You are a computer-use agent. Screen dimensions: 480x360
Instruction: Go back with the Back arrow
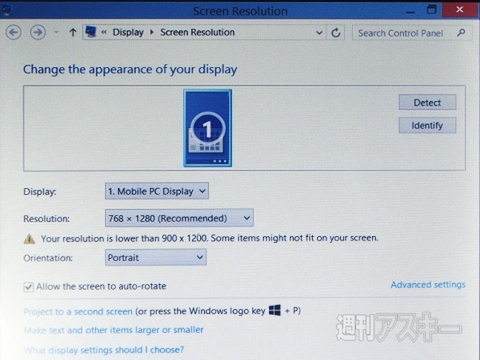pos(14,33)
